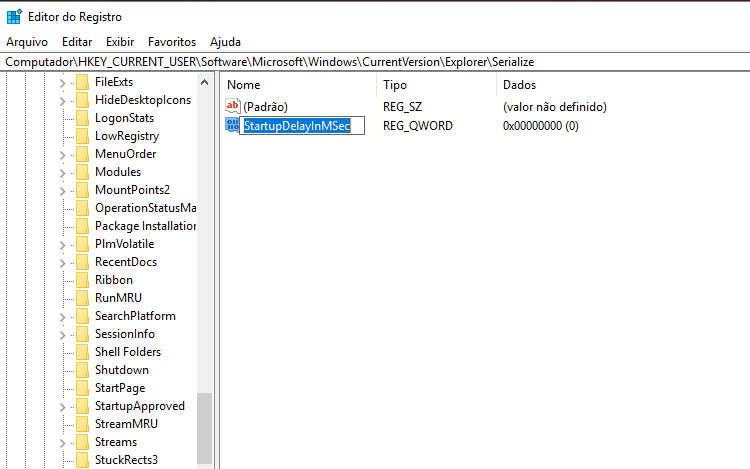Image resolution: width=750 pixels, height=469 pixels.
Task: Click the tree scrollbar up arrow
Action: (204, 82)
